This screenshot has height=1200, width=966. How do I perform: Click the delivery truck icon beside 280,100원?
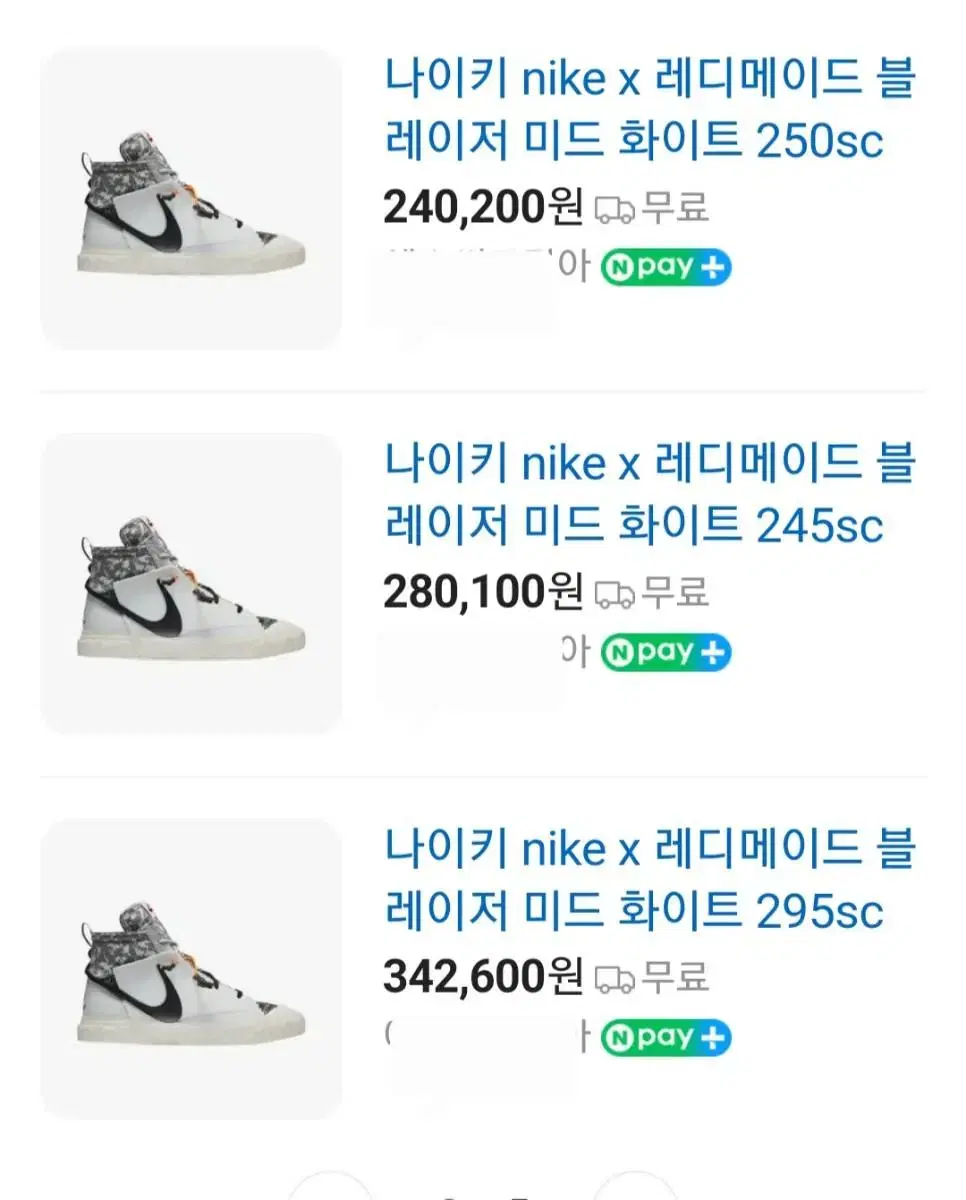[614, 594]
